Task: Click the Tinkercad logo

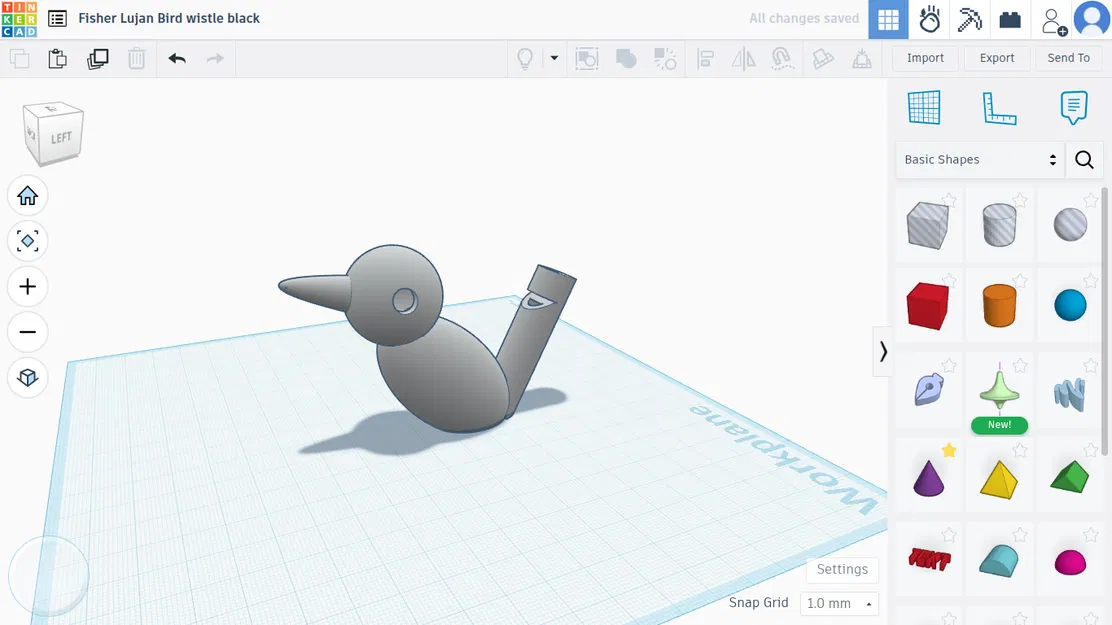Action: pos(19,19)
